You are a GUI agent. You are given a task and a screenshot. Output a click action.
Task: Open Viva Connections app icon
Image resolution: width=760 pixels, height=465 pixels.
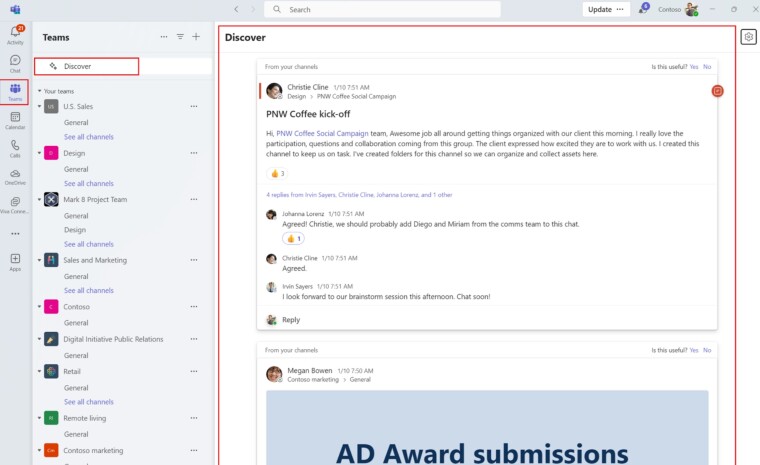coord(15,205)
